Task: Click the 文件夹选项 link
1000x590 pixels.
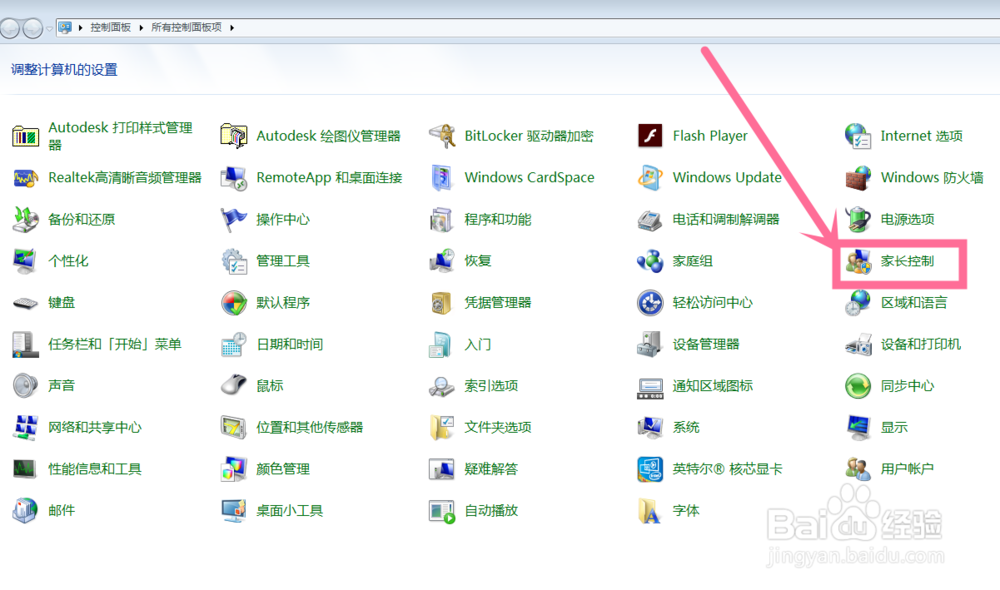Action: click(497, 427)
